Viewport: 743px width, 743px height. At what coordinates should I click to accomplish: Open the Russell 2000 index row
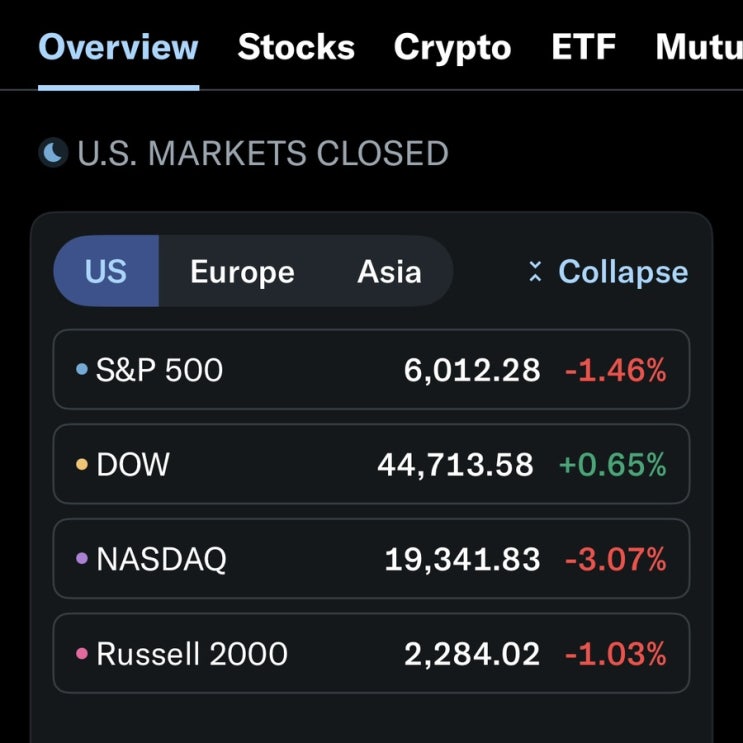371,653
